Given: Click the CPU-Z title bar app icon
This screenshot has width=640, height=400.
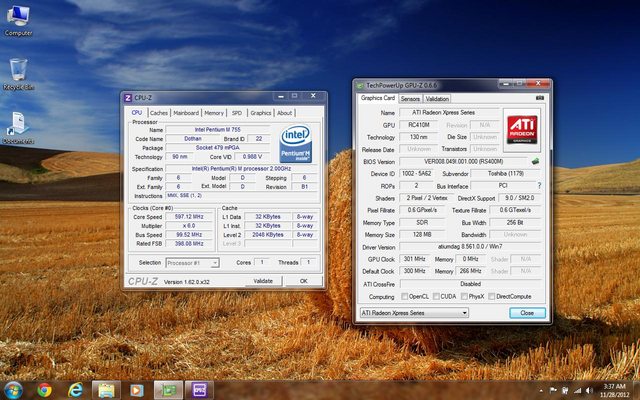Looking at the screenshot, I should pos(128,98).
